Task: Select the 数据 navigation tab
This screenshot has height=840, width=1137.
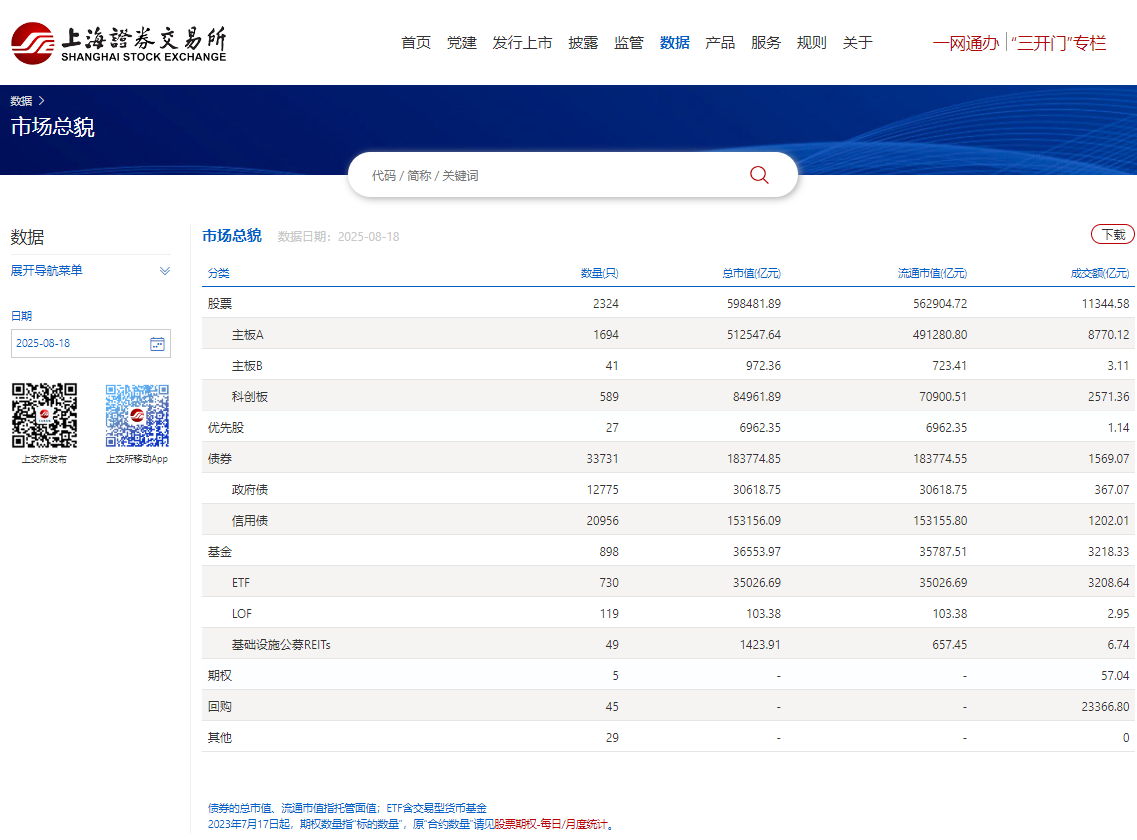Action: [x=675, y=43]
